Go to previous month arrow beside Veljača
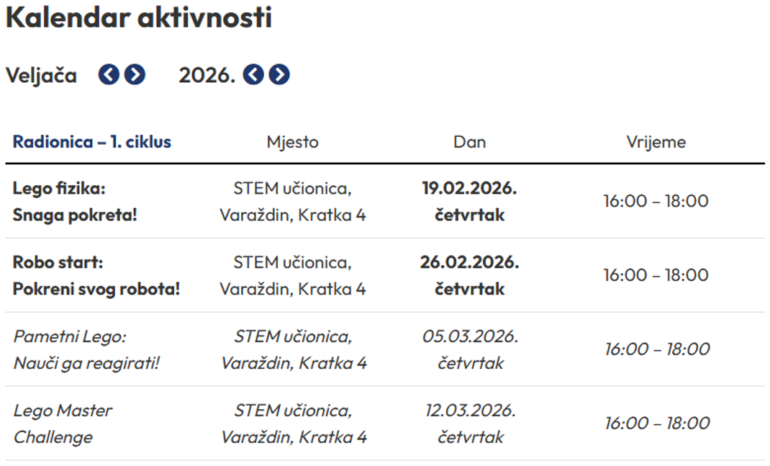 click(x=108, y=75)
